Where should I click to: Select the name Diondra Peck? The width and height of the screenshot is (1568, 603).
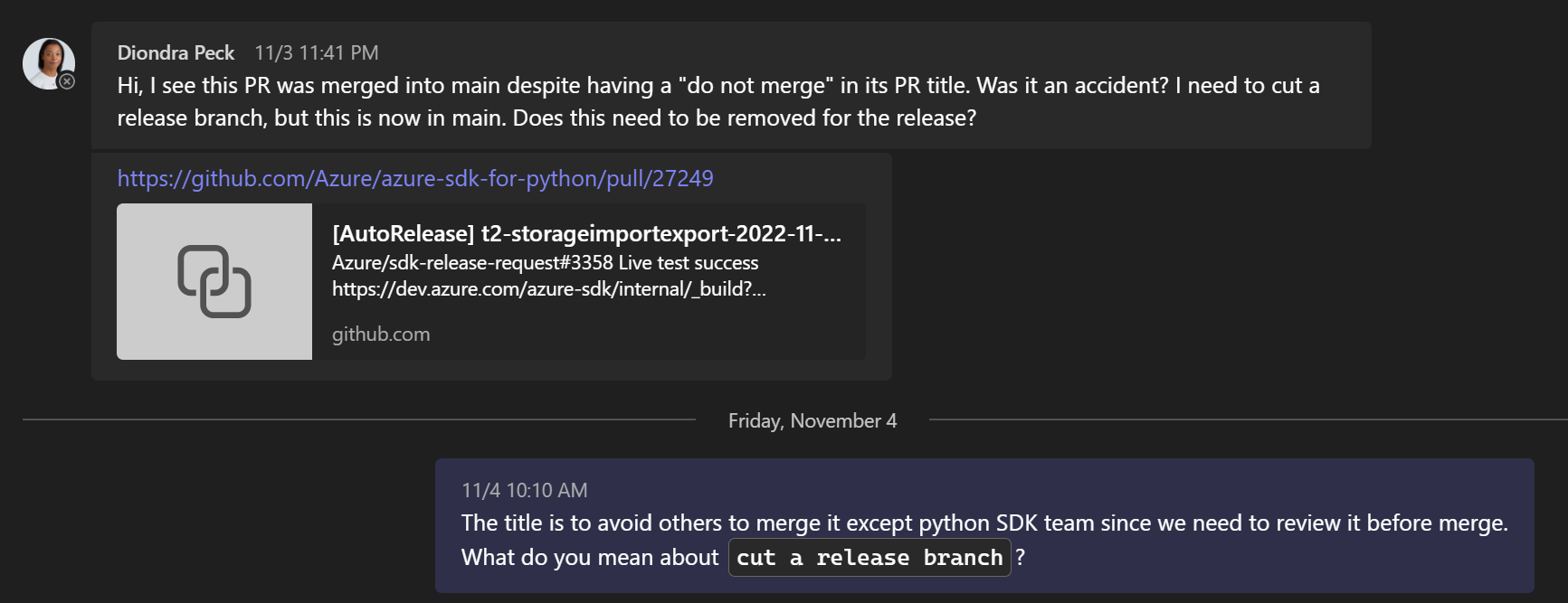(176, 52)
